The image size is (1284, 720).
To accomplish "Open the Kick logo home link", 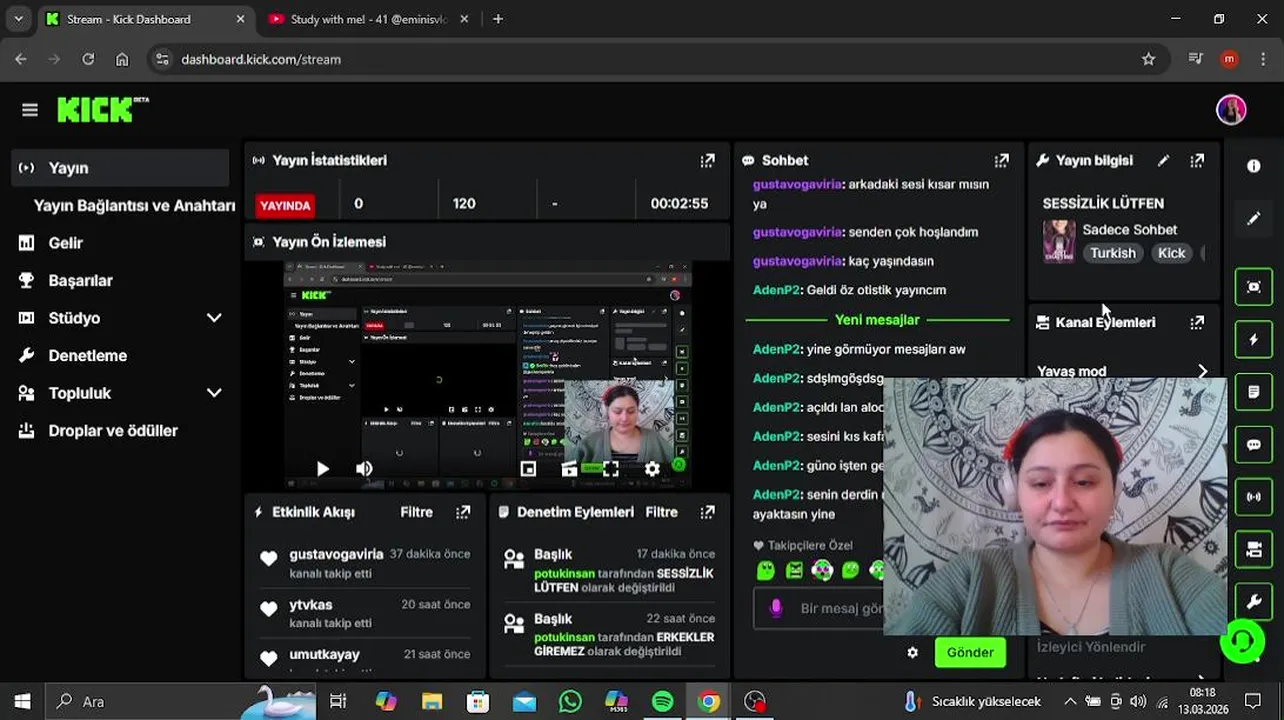I will click(103, 109).
